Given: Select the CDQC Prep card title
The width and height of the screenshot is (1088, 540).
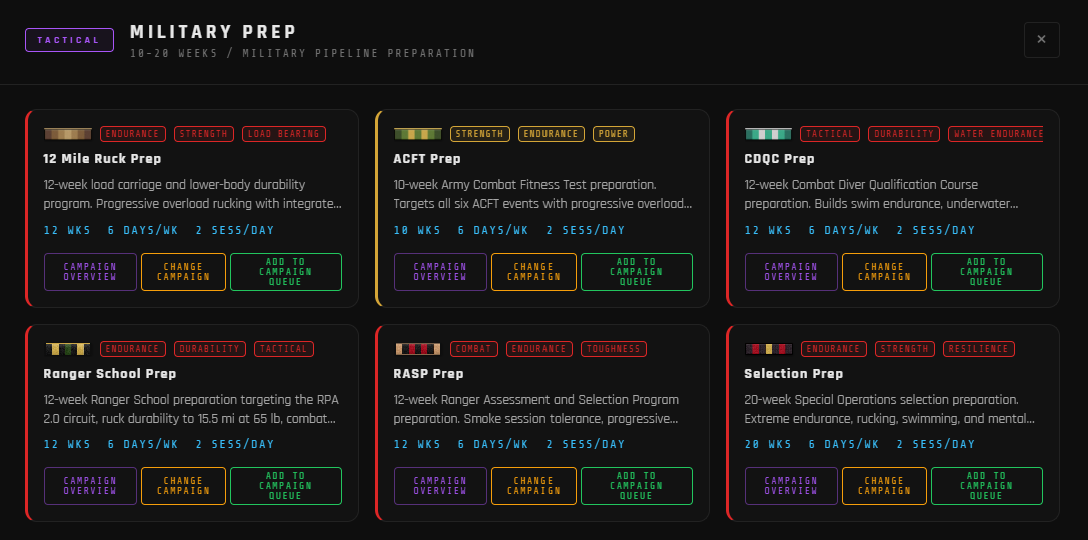Looking at the screenshot, I should (x=779, y=159).
